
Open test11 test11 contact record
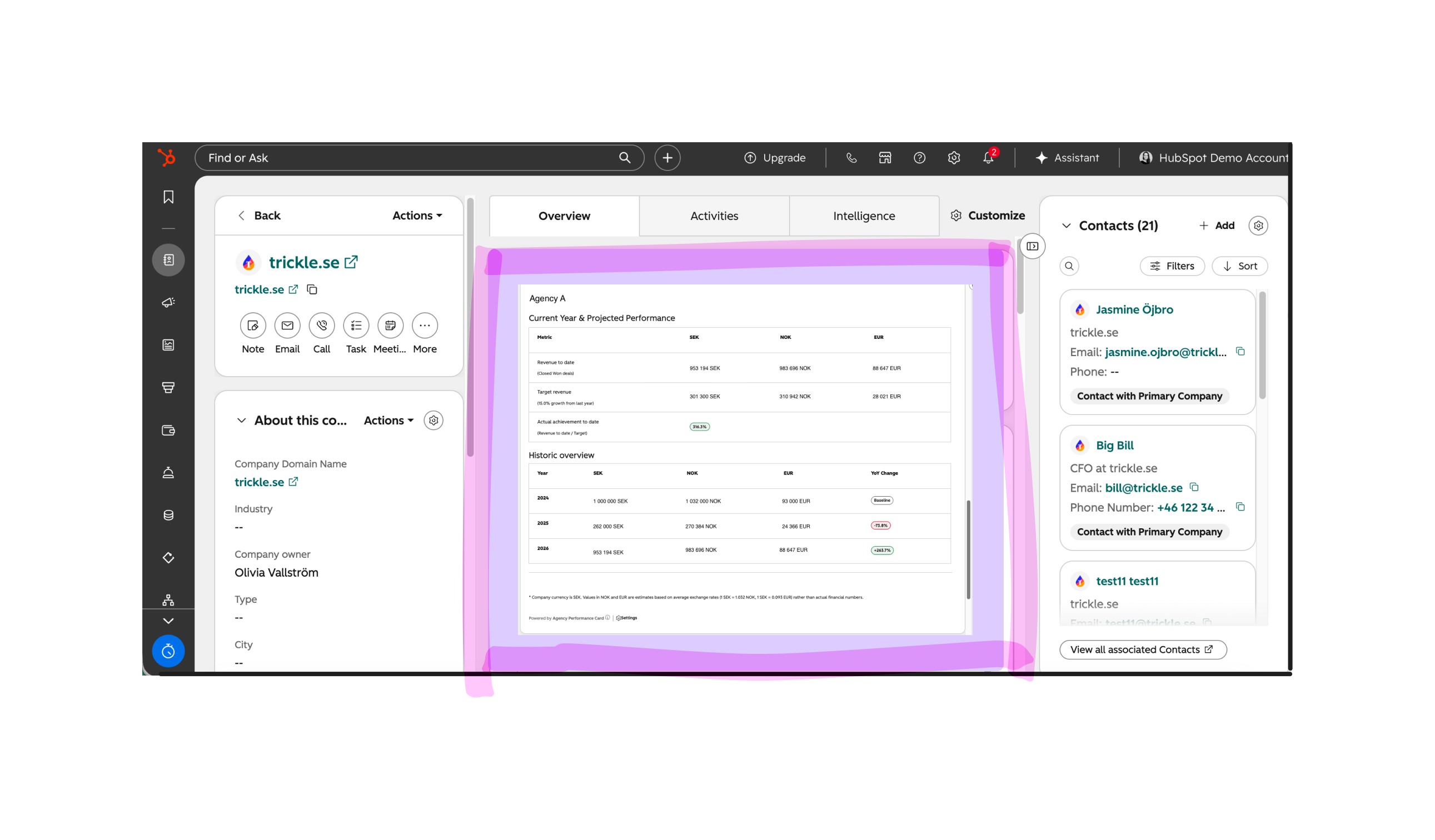[1127, 581]
